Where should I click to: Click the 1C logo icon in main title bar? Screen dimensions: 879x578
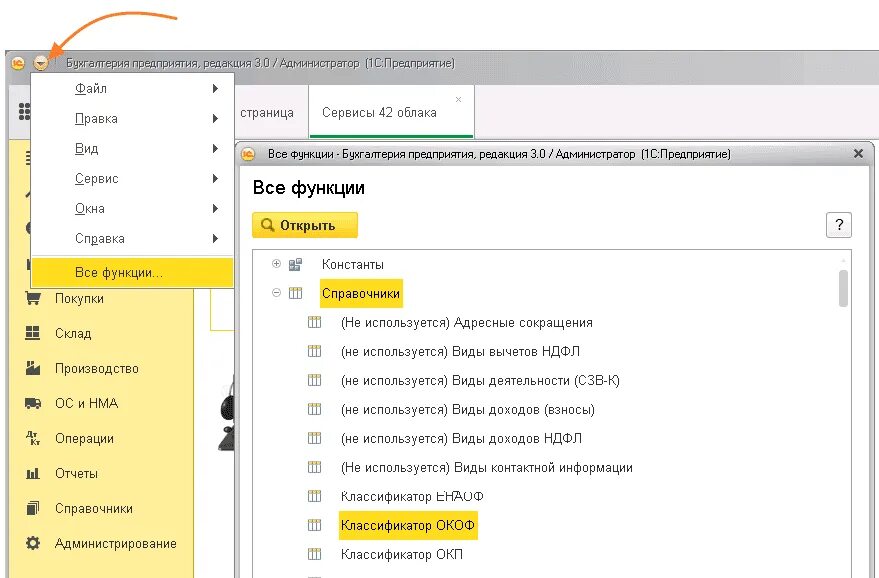tap(18, 63)
